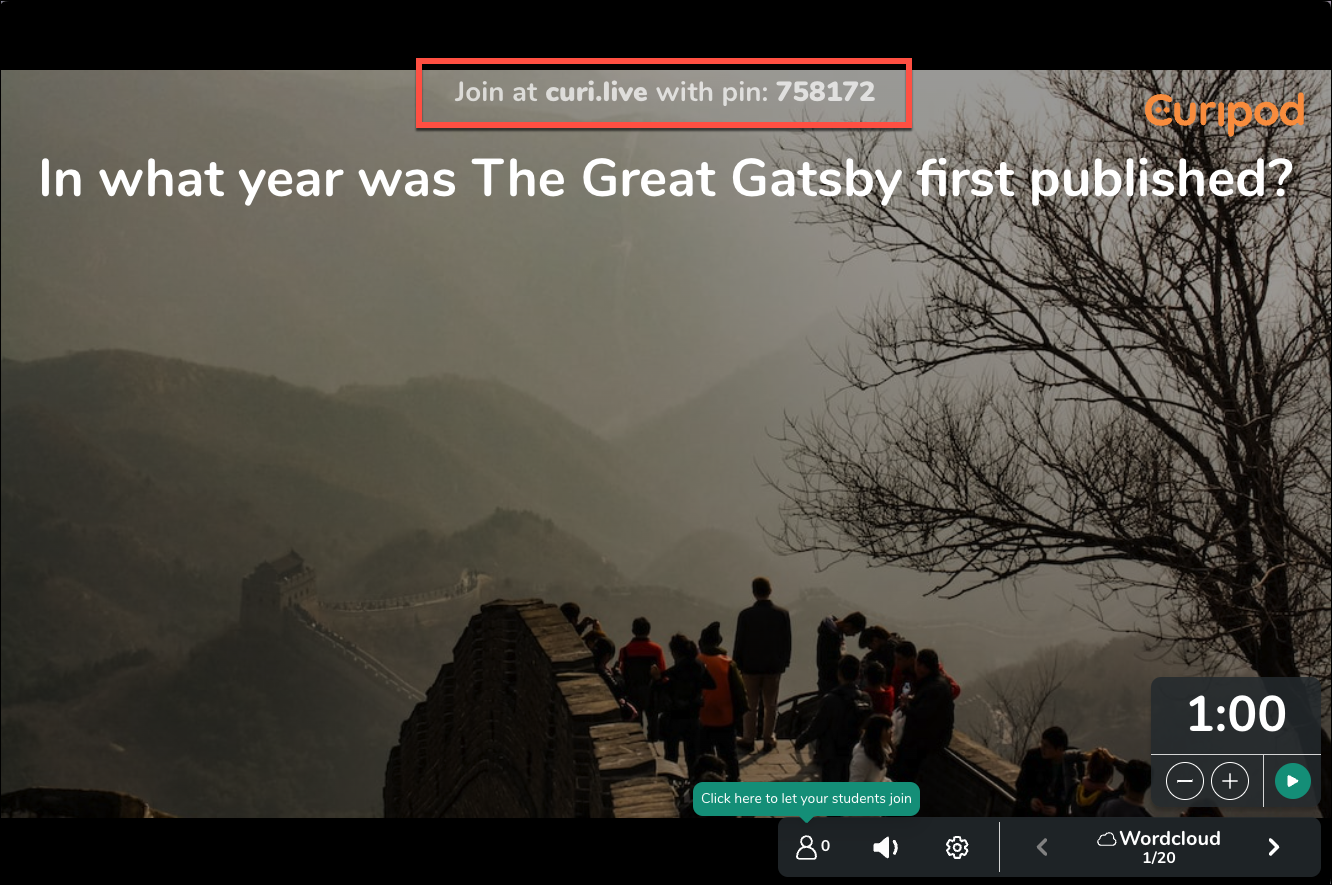Click the 1:00 timer display

(1237, 715)
